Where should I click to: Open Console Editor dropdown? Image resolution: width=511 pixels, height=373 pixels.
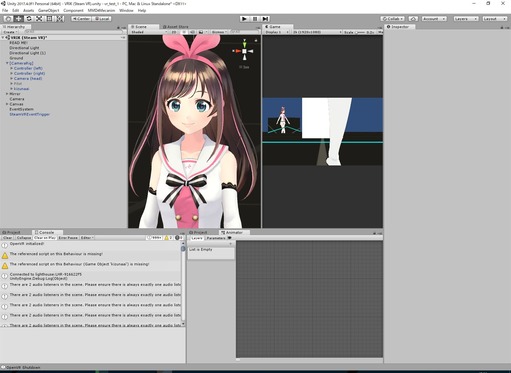(x=87, y=238)
